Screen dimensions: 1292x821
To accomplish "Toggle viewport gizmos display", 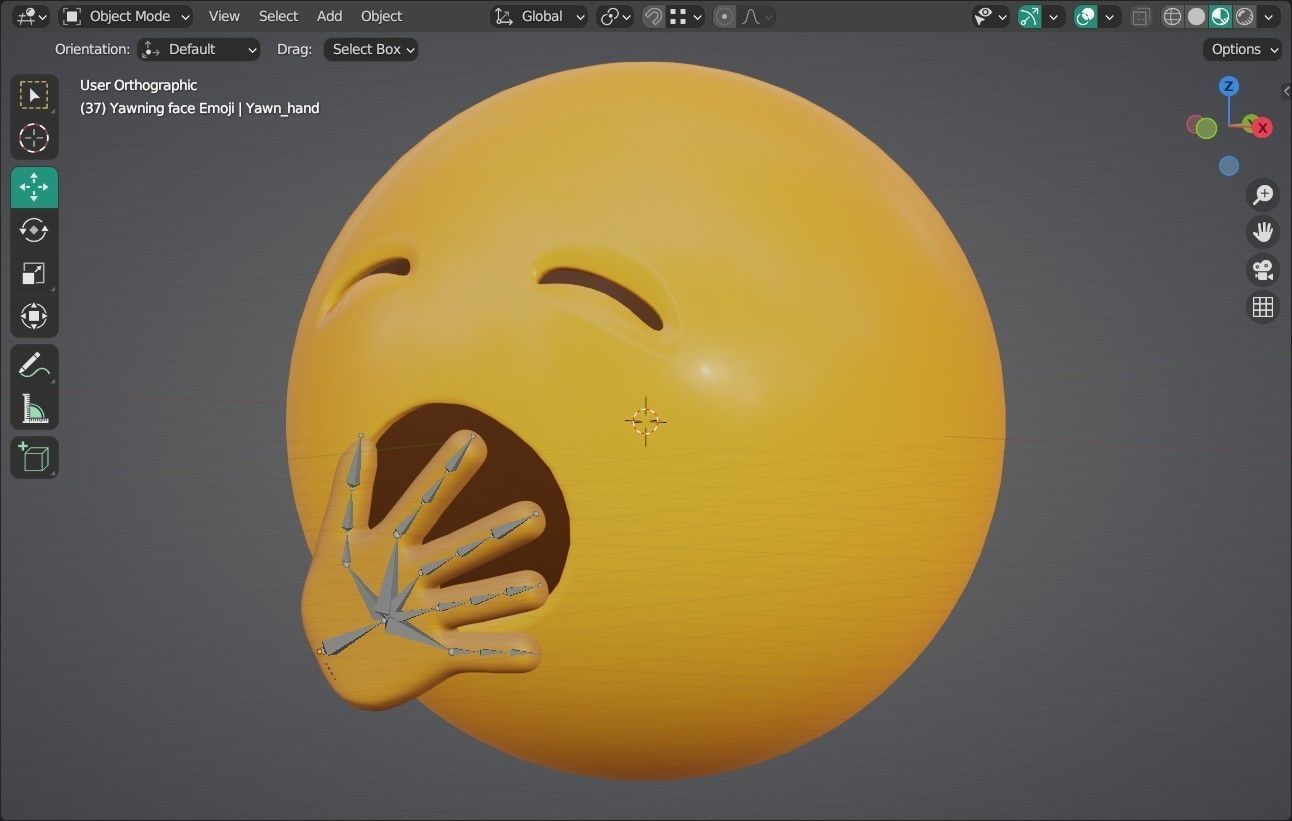I will [x=1029, y=16].
